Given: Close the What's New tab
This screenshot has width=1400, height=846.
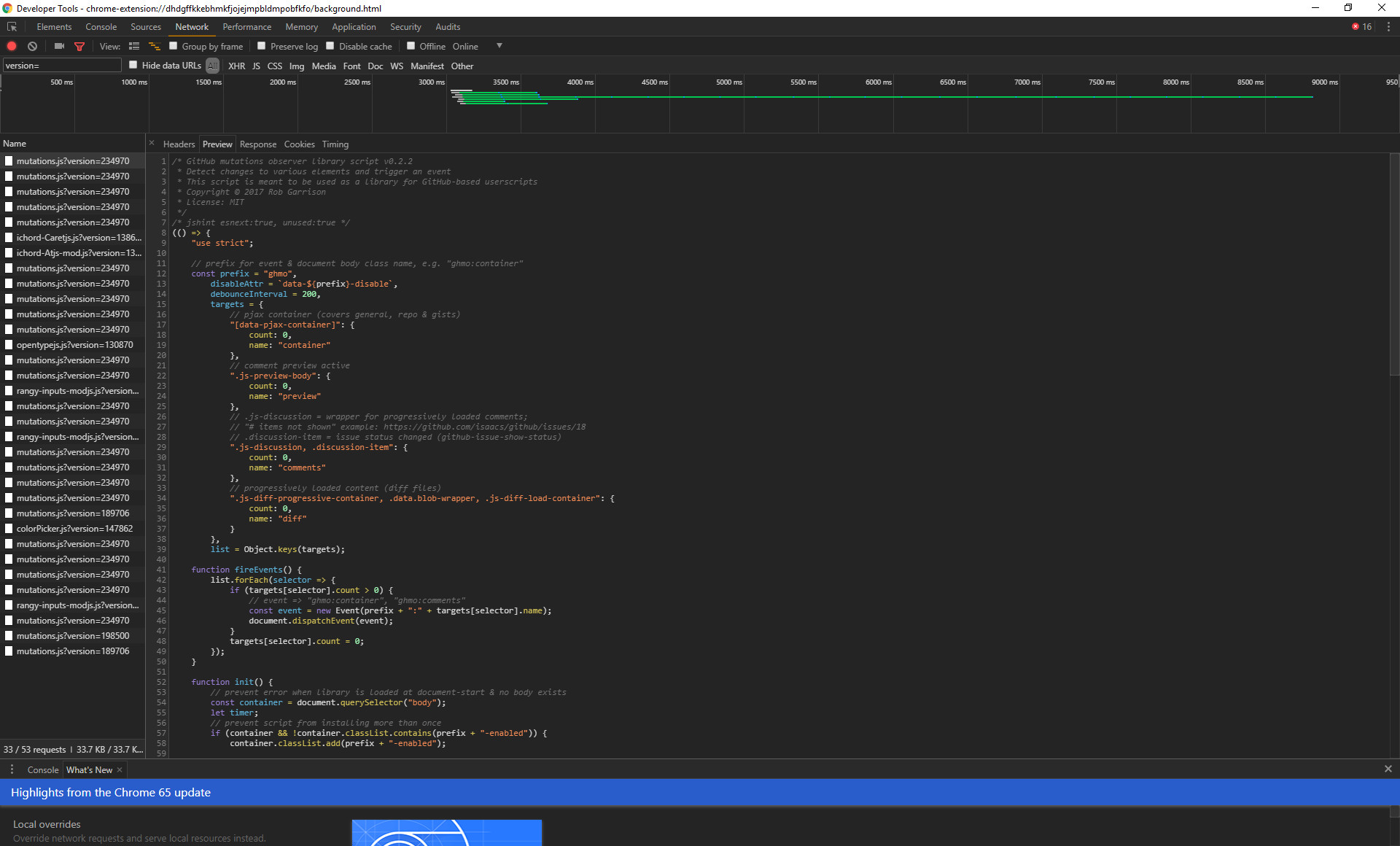Looking at the screenshot, I should point(120,770).
